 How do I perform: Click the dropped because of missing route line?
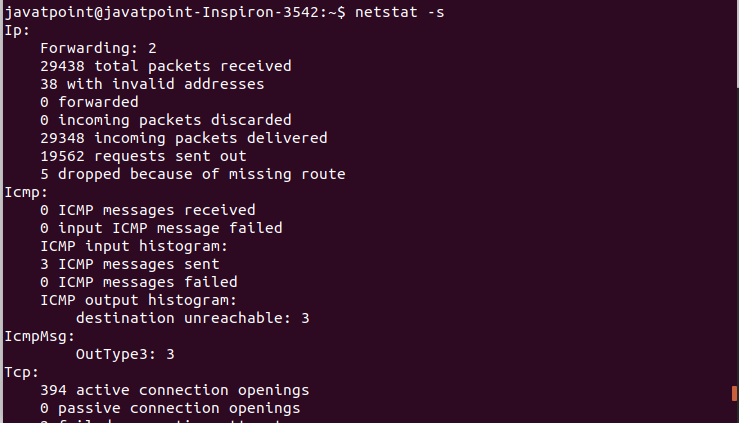192,173
